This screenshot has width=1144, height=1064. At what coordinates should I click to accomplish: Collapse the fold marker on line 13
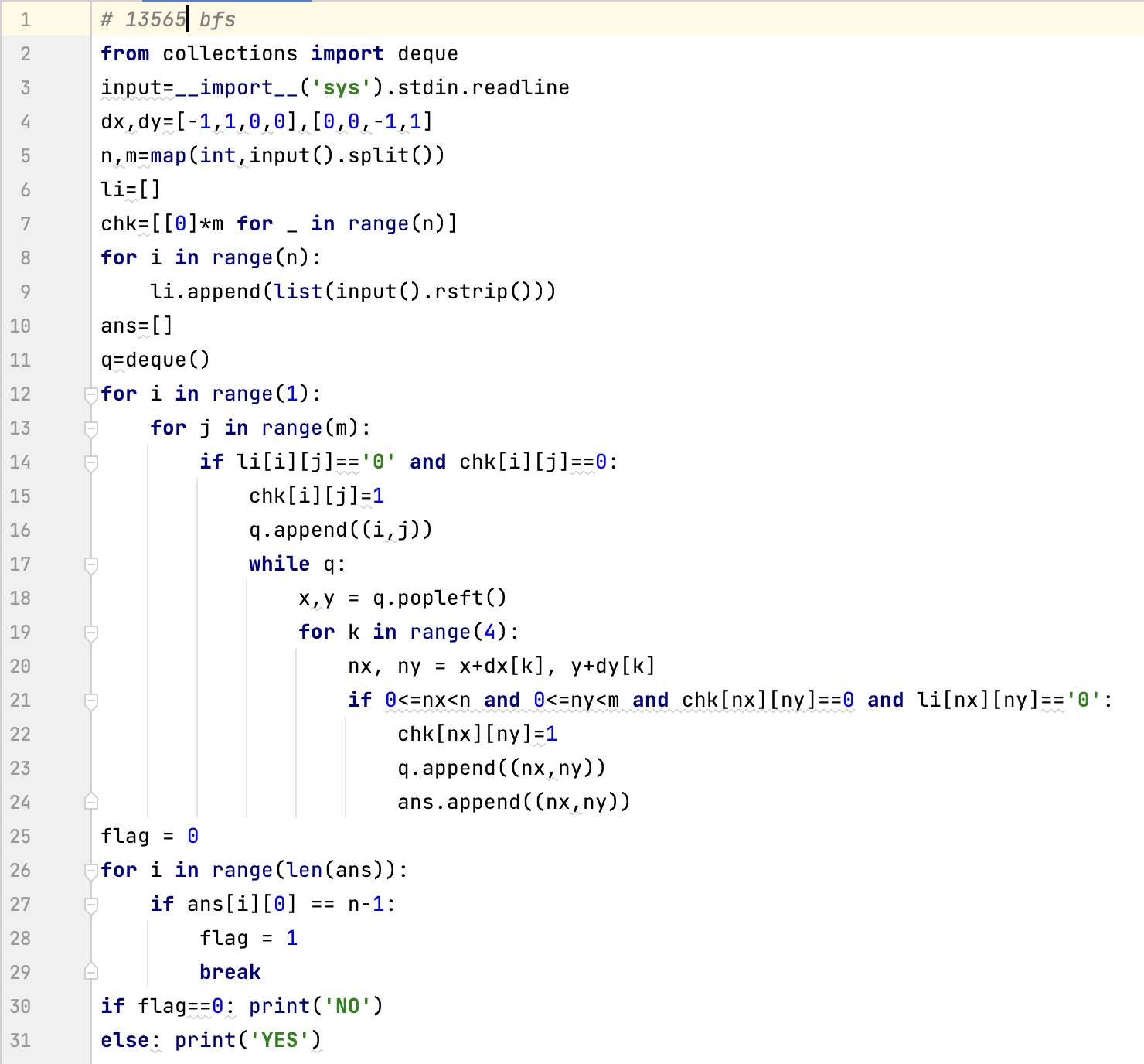[91, 428]
